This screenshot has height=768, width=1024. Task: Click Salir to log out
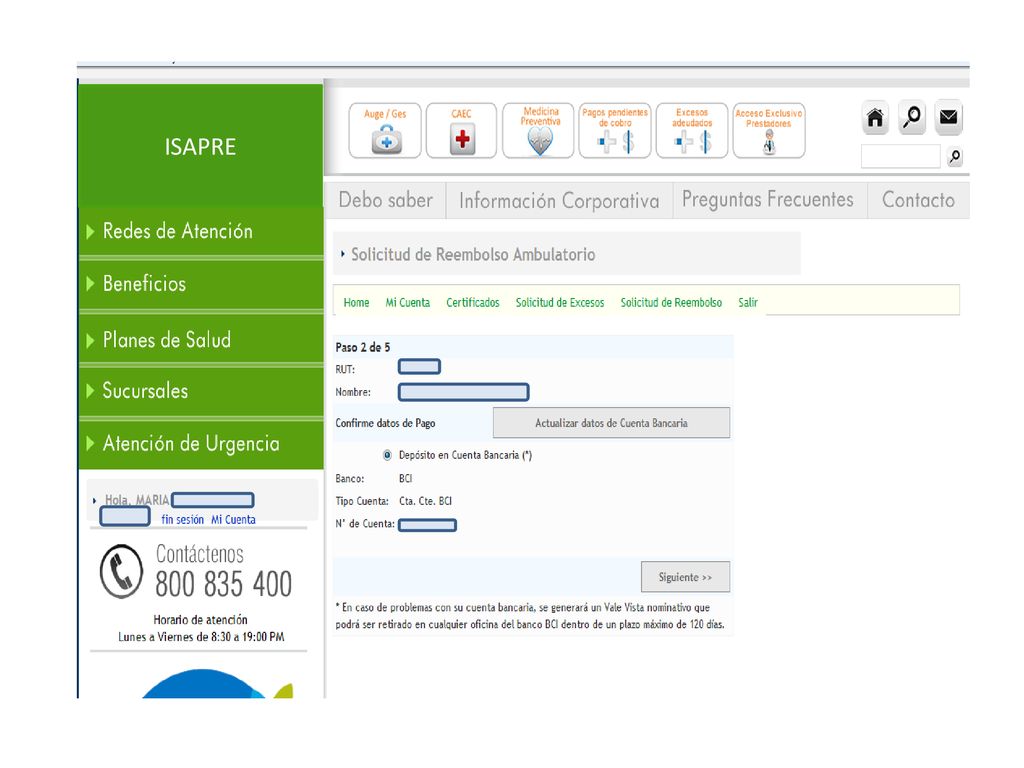[x=748, y=302]
